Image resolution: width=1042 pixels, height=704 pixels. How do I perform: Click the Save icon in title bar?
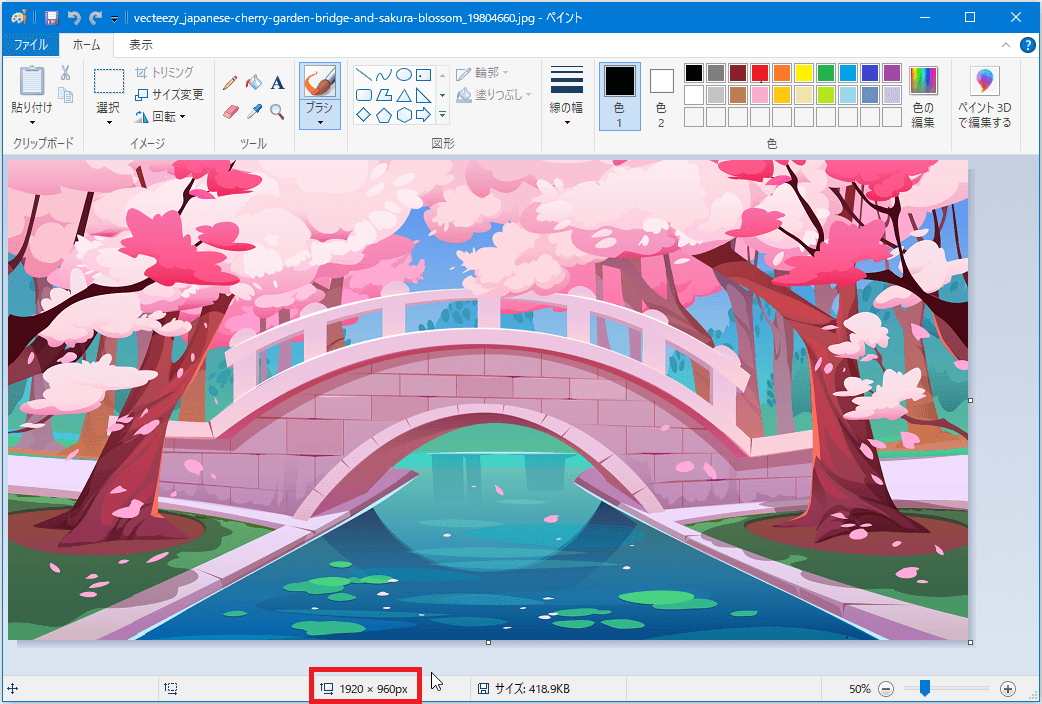51,18
